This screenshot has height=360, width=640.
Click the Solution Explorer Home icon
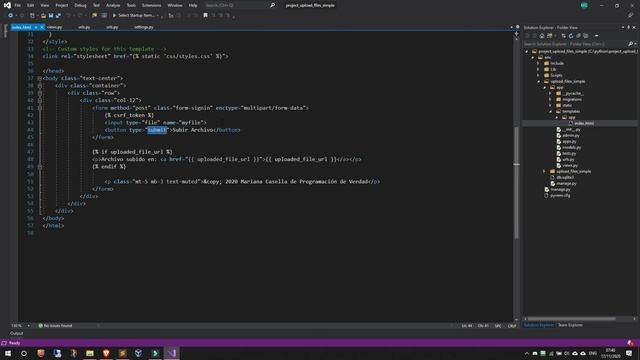tap(542, 36)
